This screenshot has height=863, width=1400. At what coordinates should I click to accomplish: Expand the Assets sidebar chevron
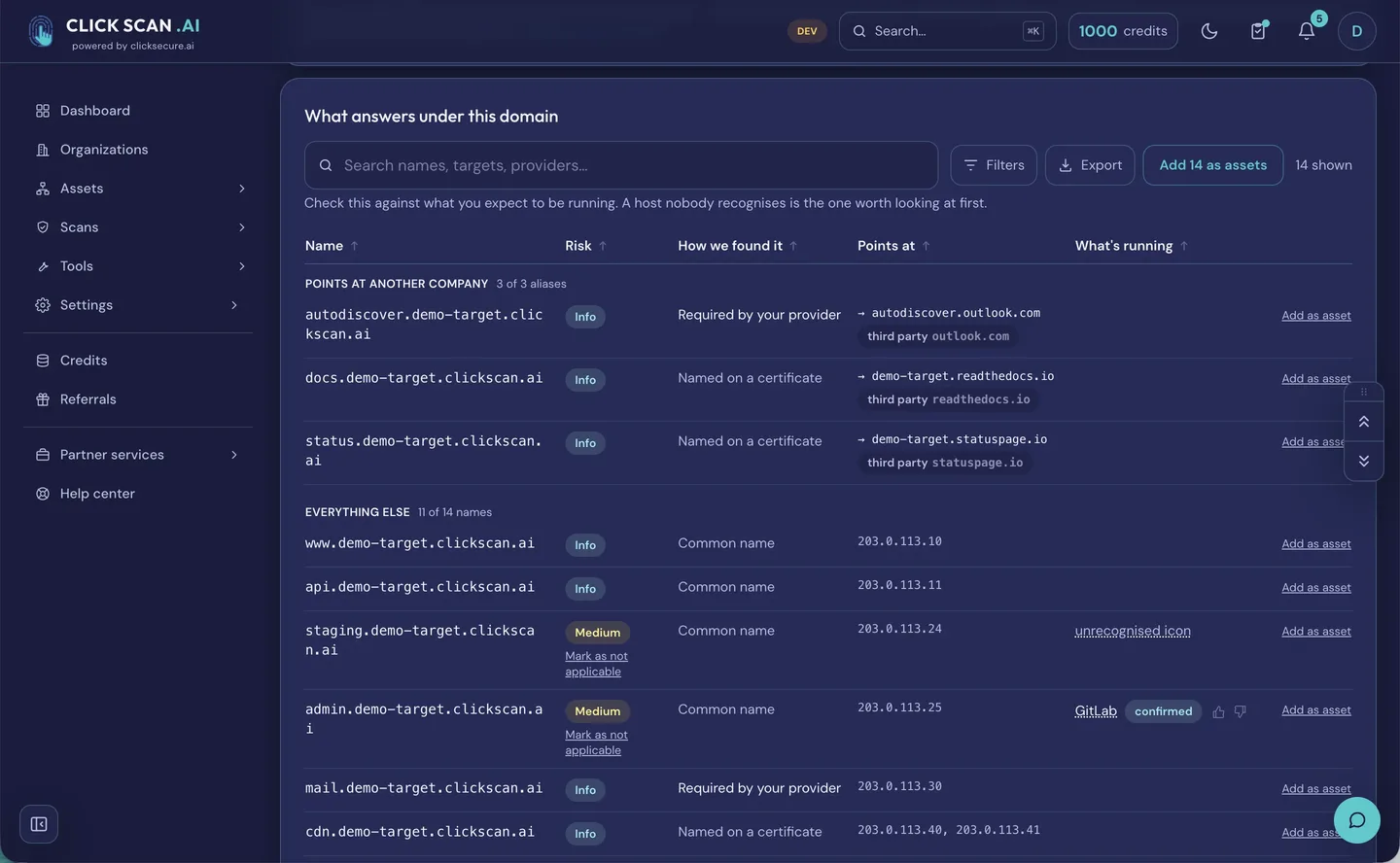tap(242, 189)
